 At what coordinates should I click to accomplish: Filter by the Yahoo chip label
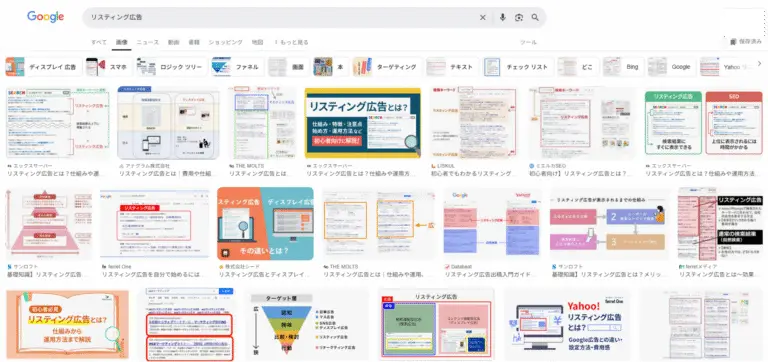(731, 67)
